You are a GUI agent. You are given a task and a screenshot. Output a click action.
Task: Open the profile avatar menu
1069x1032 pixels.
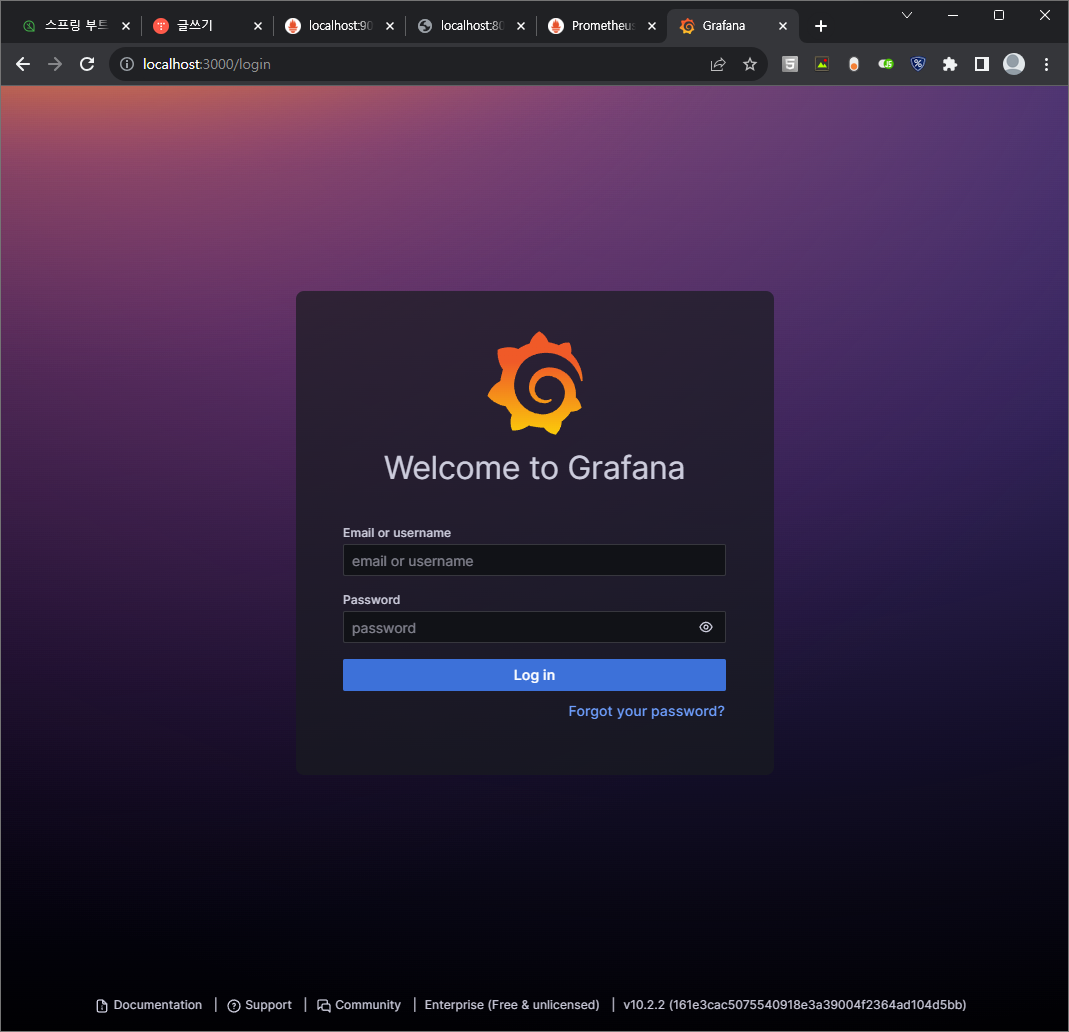pyautogui.click(x=1014, y=64)
